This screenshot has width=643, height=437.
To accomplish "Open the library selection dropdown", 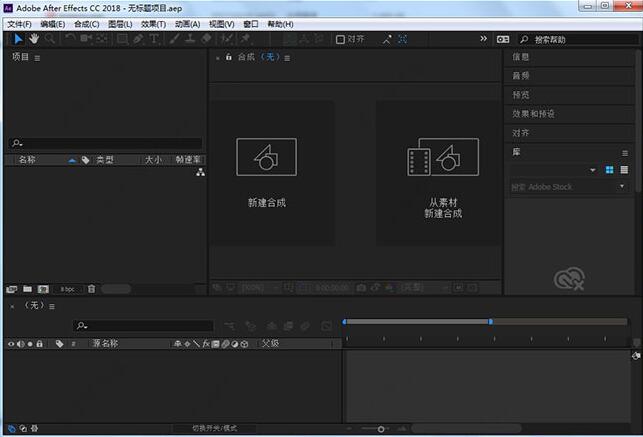I will pos(593,170).
